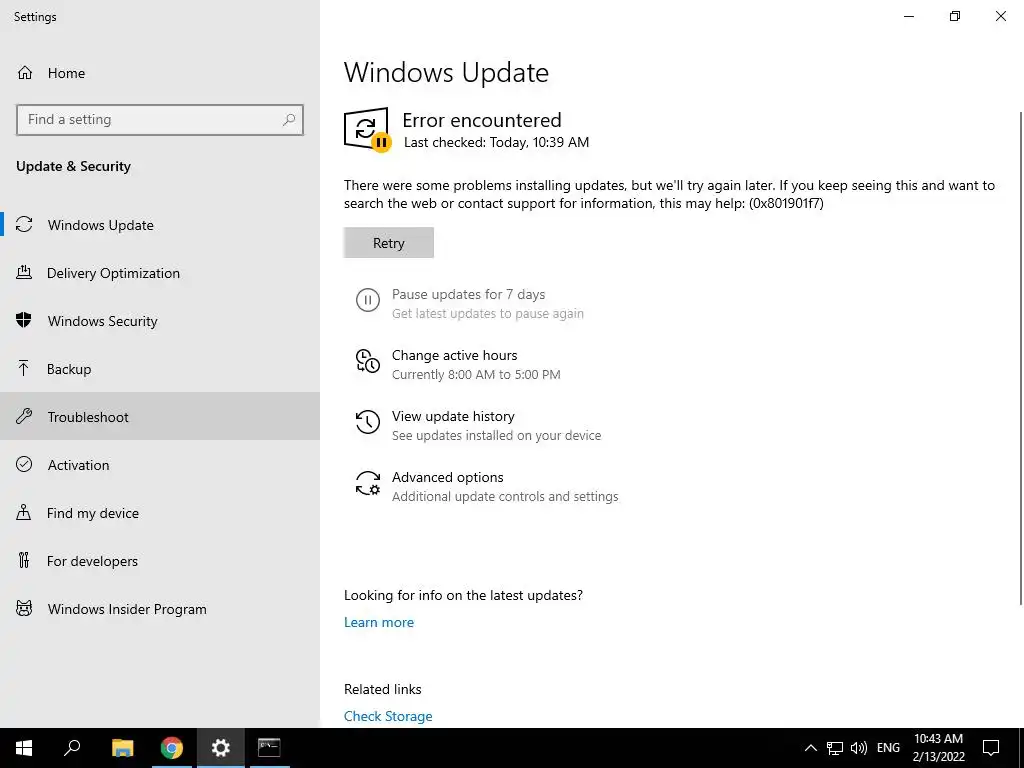Click the vertical scrollbar of Settings window
Viewport: 1024px width, 768px height.
(1021, 359)
